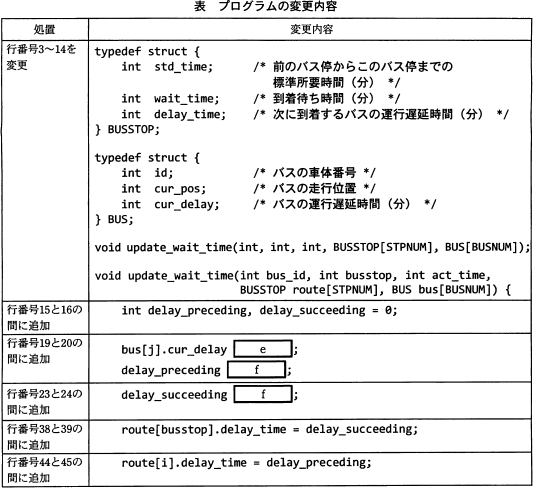Select the prototype line ending 'BUS[BUSNUM]);'
Screen dimensions: 533x488
tap(312, 247)
